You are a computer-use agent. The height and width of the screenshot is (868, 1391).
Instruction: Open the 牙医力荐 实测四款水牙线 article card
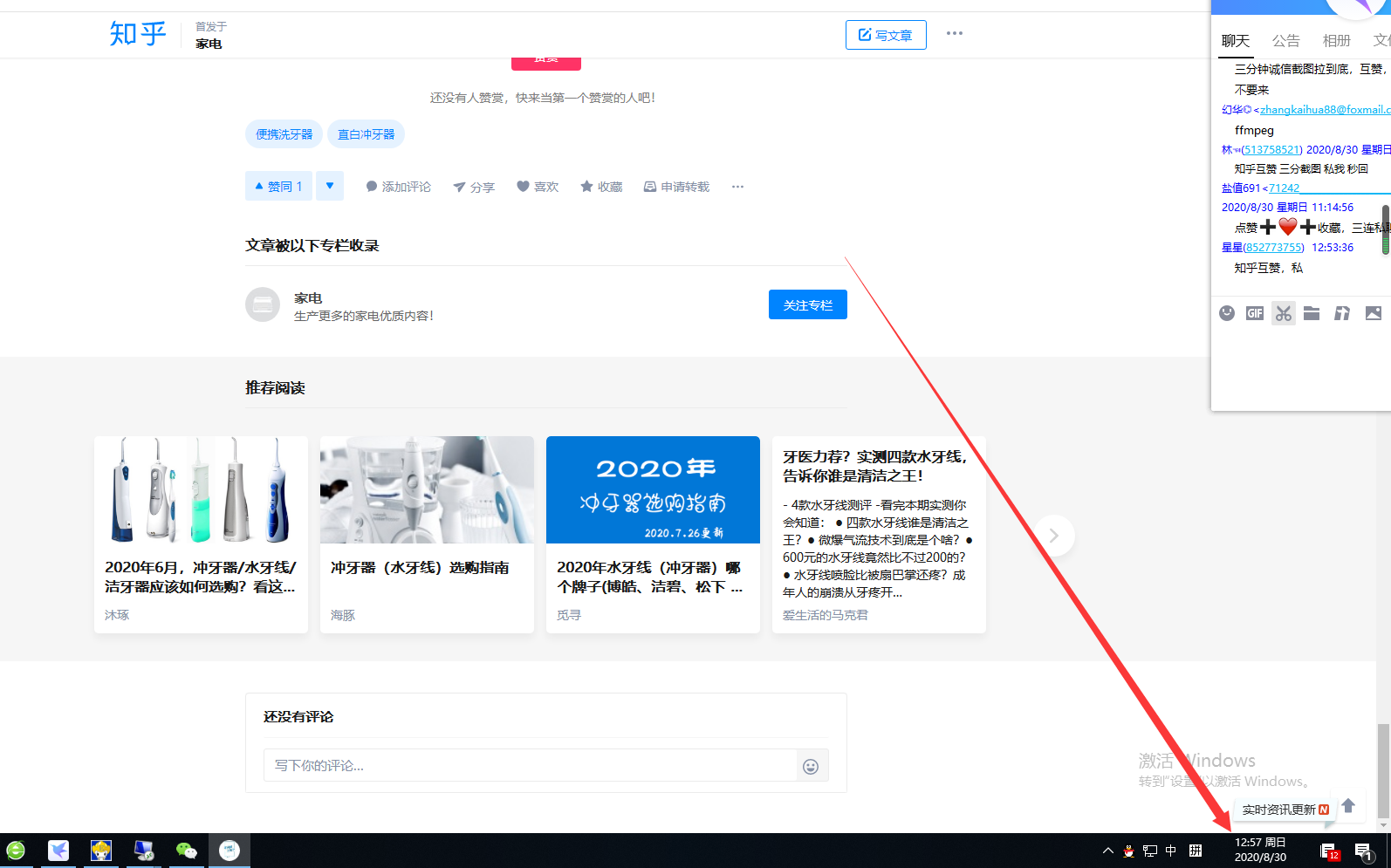879,535
